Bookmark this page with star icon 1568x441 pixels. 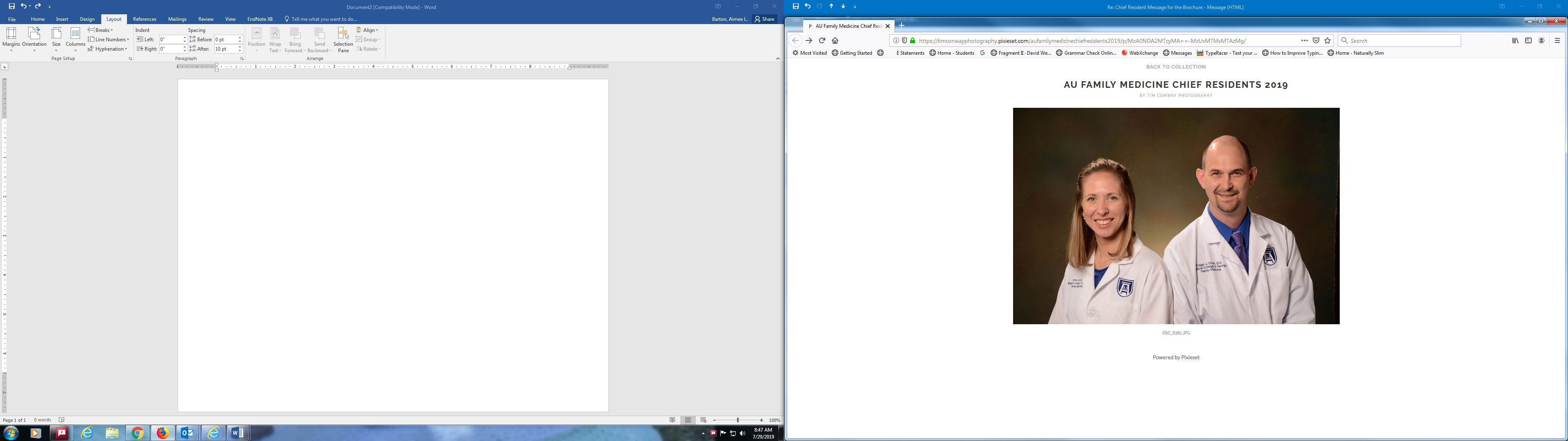click(x=1327, y=41)
